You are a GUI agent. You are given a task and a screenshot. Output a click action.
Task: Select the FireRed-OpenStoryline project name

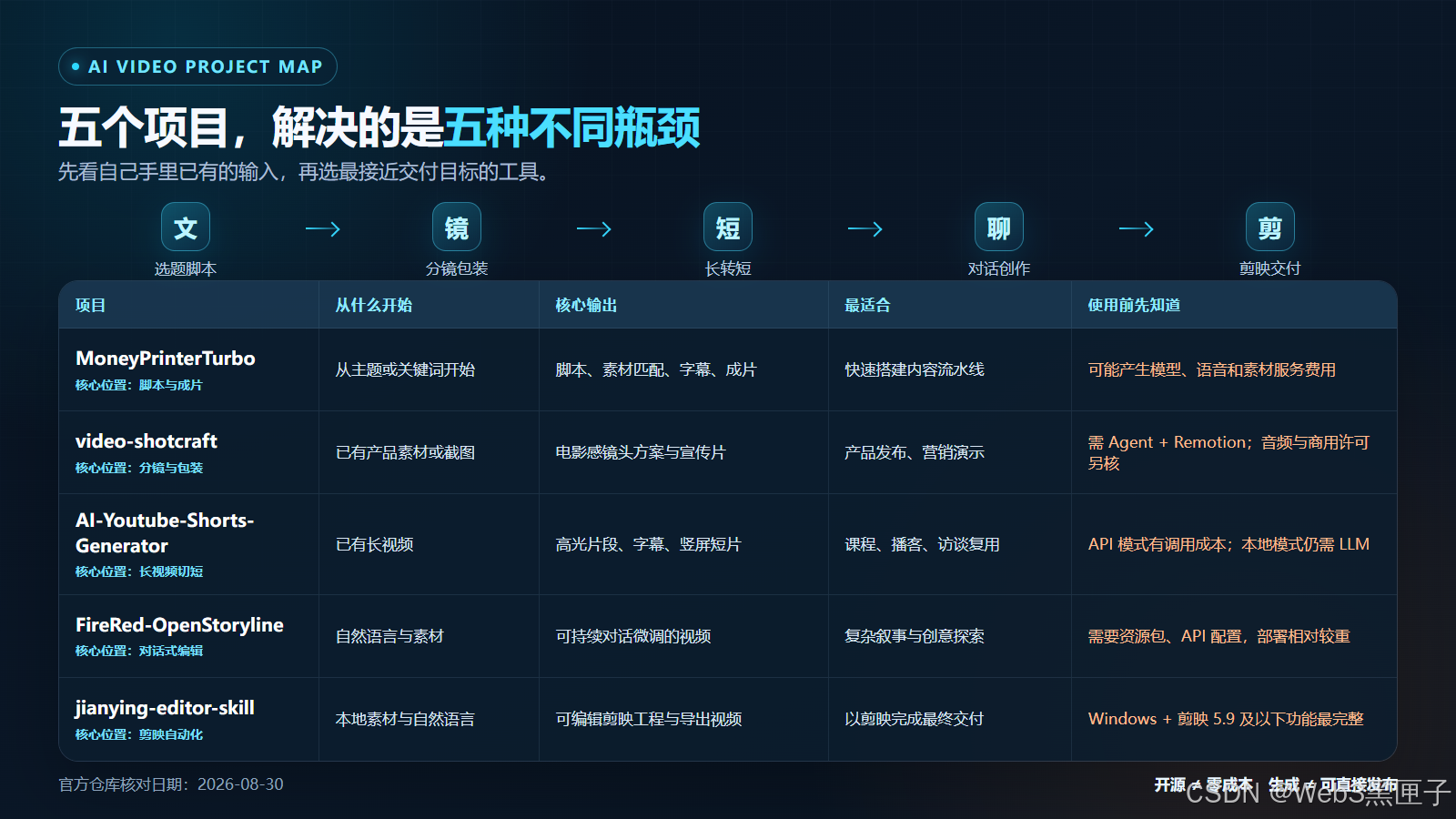(x=179, y=625)
